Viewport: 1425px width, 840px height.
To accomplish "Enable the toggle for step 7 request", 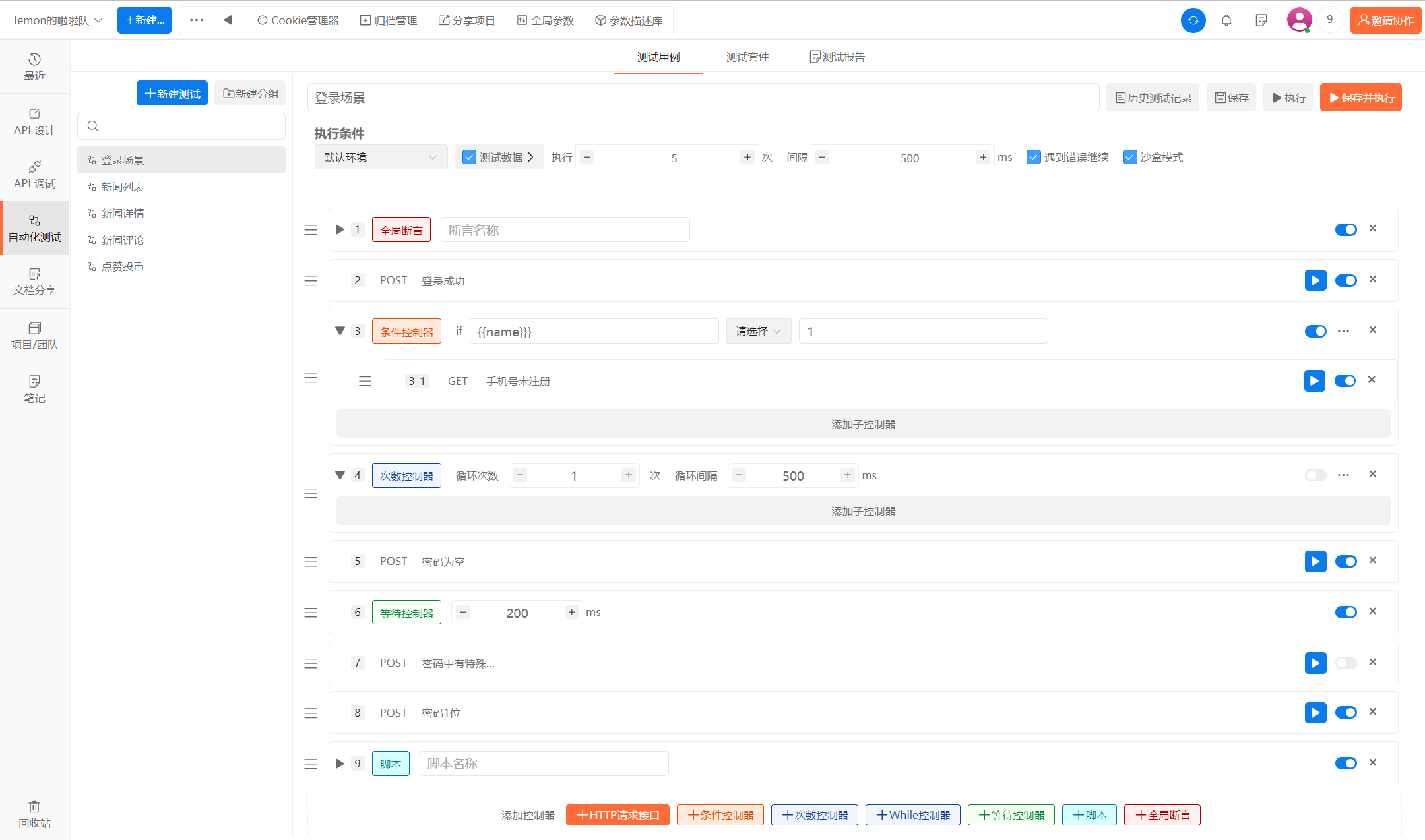I will (1345, 663).
